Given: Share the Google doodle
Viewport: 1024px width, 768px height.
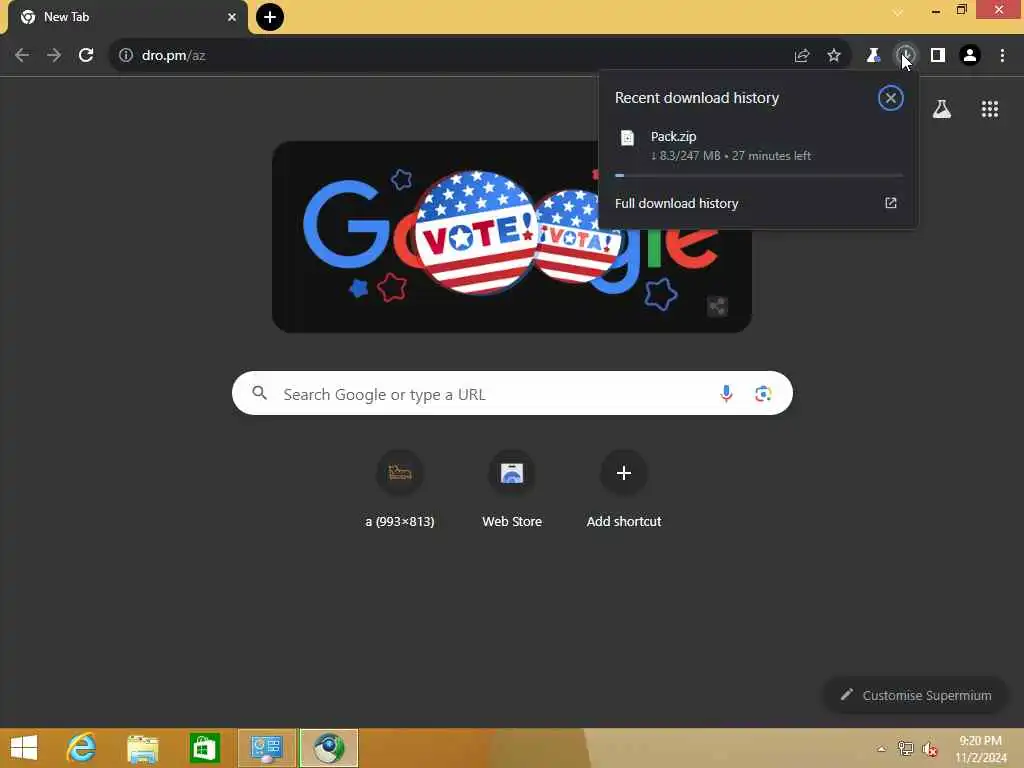Looking at the screenshot, I should click(717, 306).
